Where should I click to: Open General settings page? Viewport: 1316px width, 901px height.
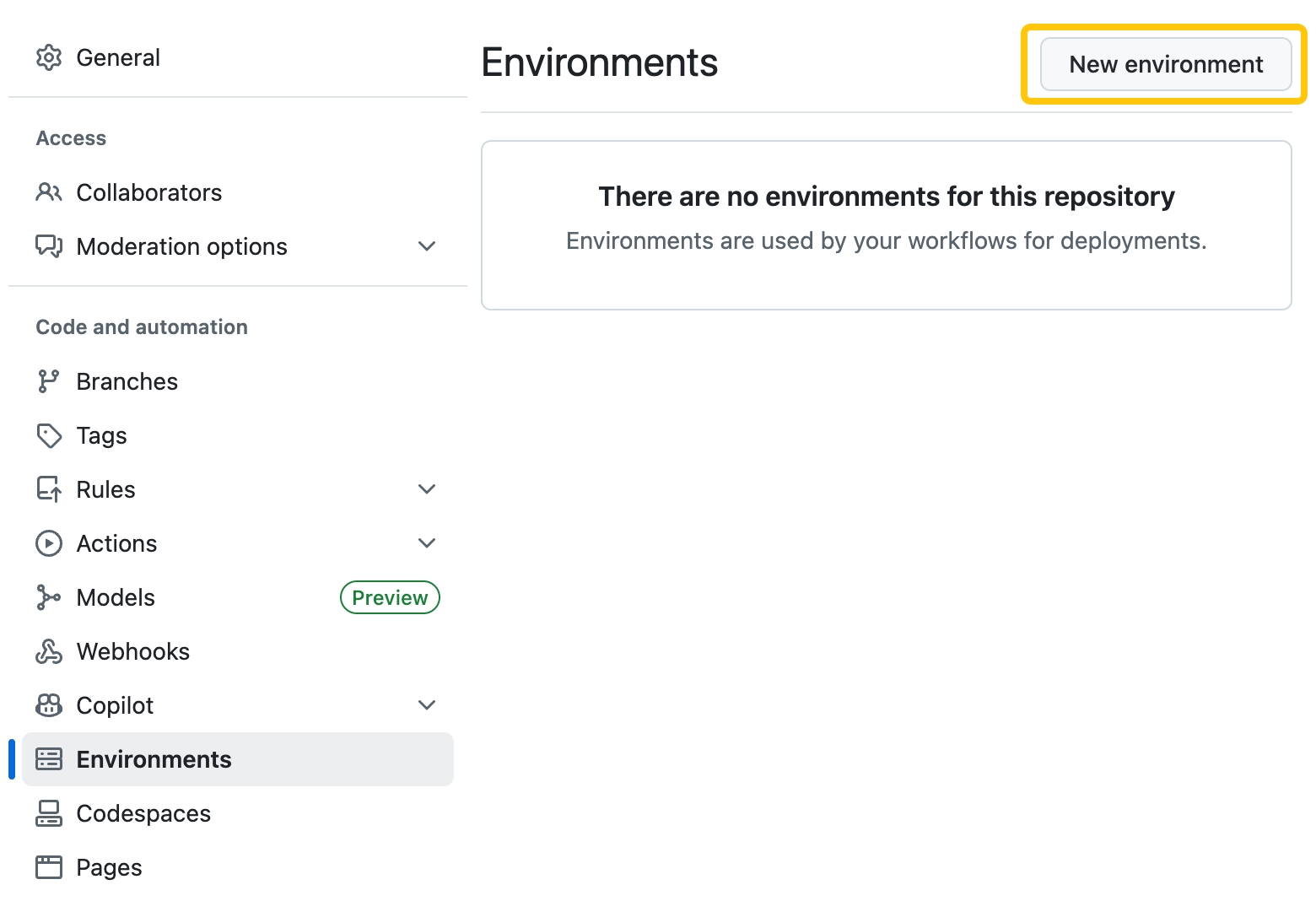pos(238,57)
